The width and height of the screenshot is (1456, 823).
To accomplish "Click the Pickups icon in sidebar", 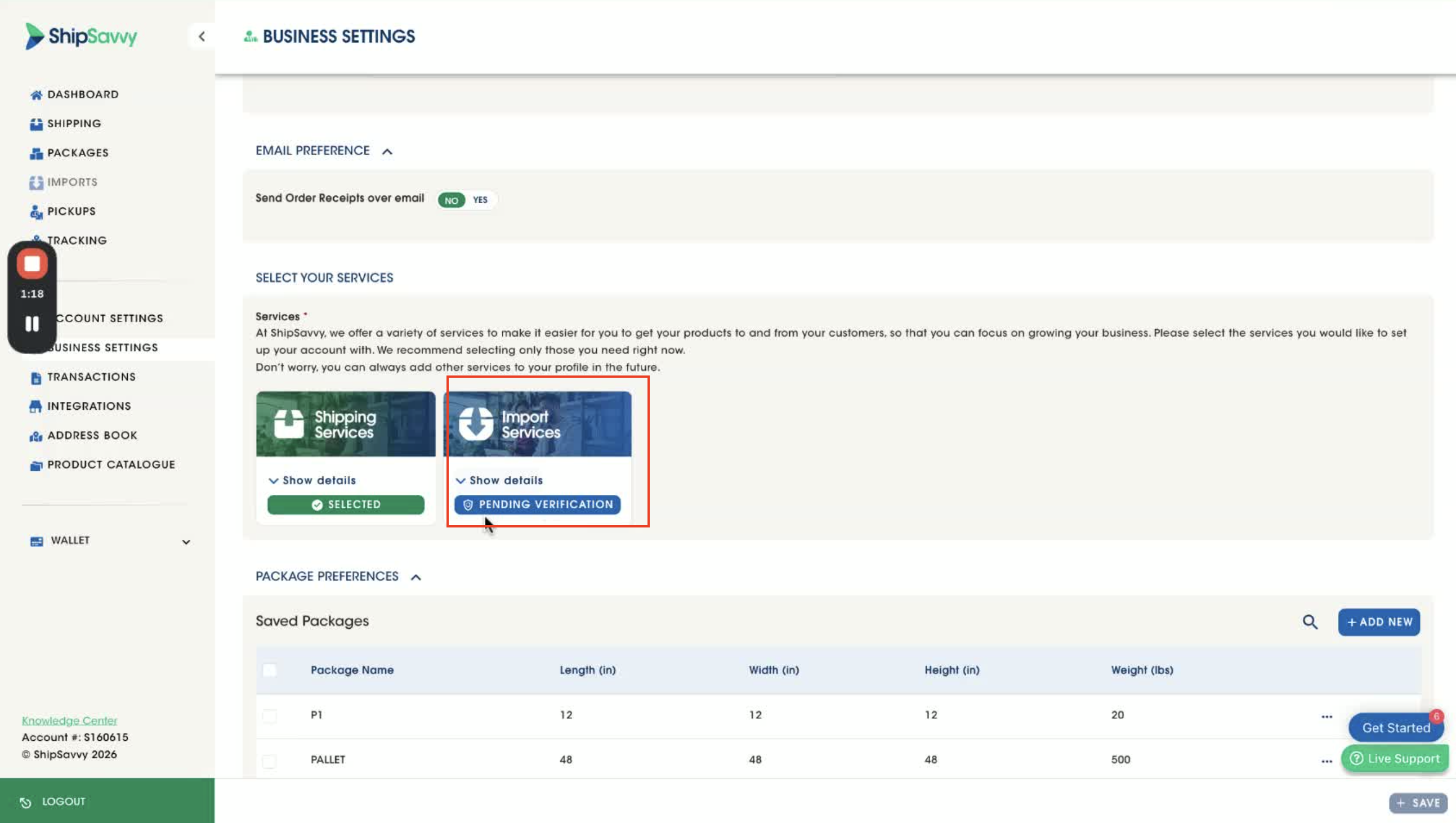I will tap(36, 212).
